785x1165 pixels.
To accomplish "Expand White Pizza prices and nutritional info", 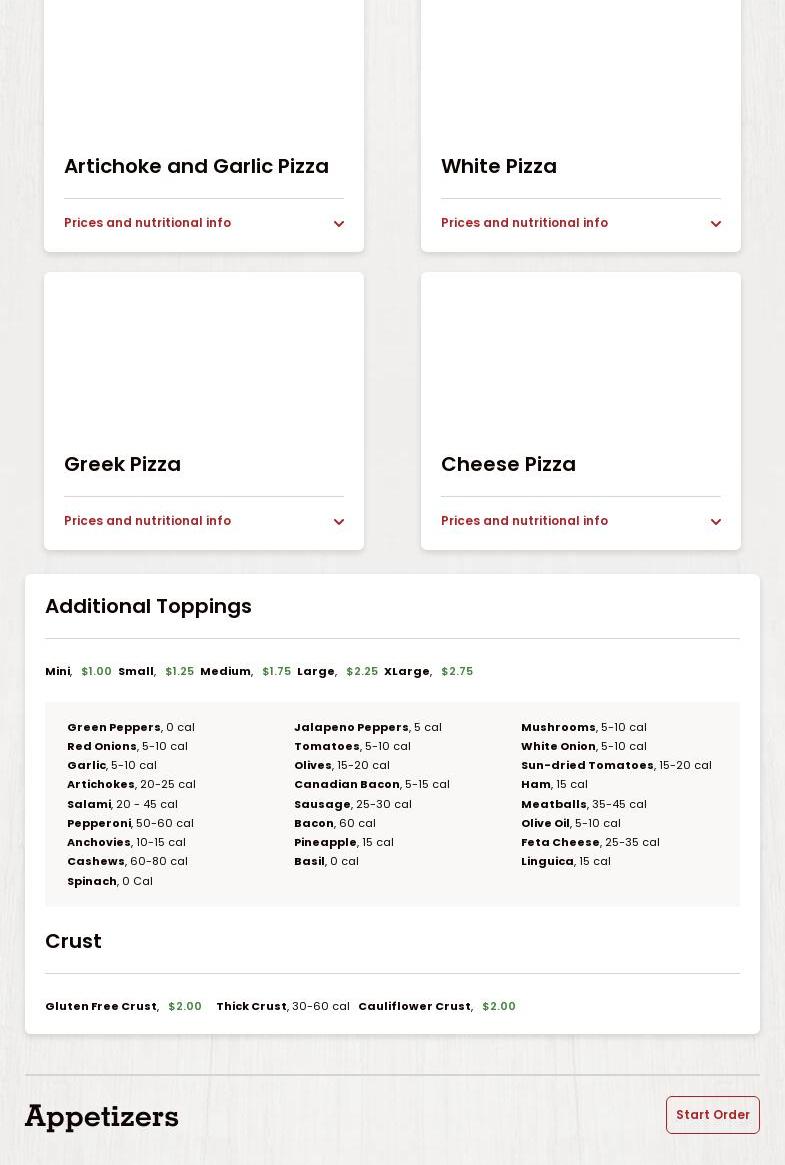I will tap(525, 223).
